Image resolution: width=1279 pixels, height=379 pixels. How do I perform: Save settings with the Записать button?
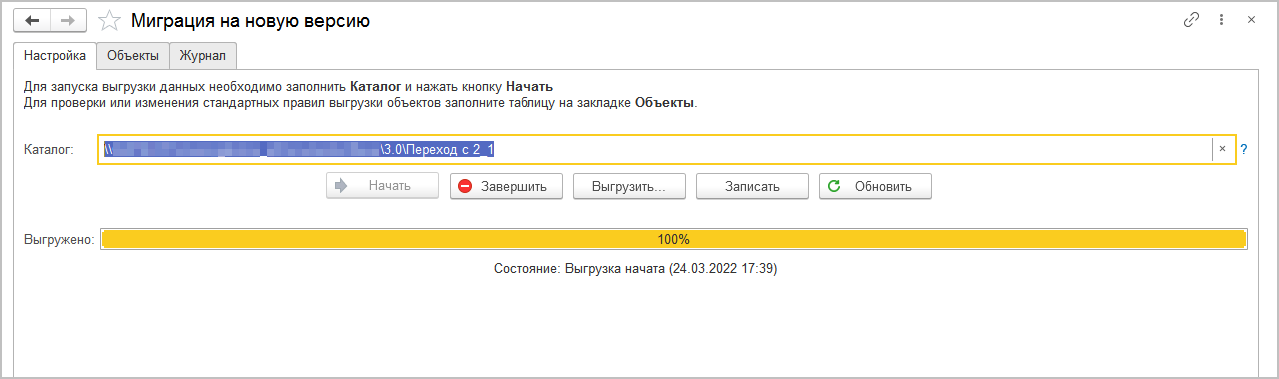pyautogui.click(x=752, y=186)
